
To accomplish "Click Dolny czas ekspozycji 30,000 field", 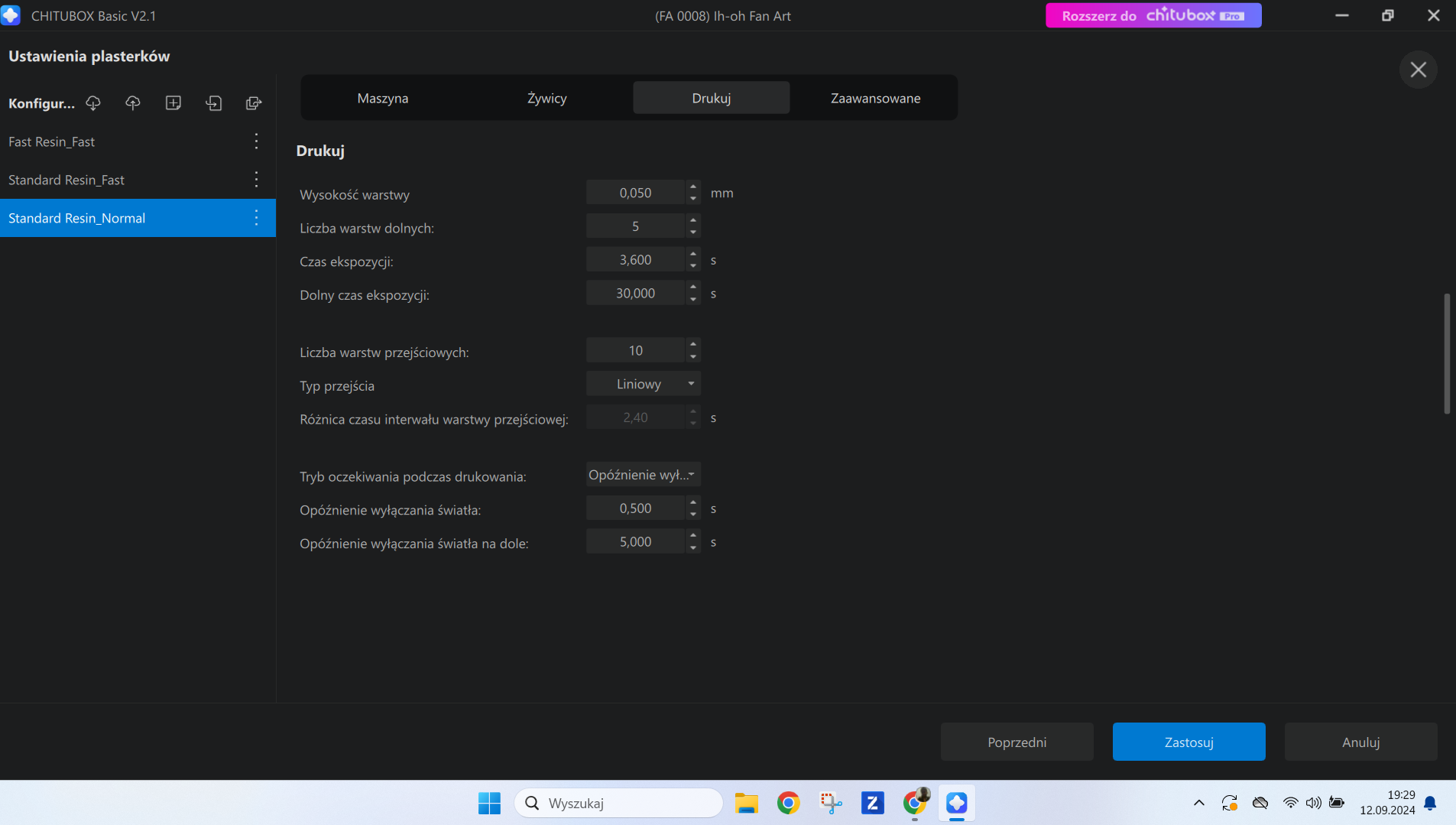I will [635, 293].
